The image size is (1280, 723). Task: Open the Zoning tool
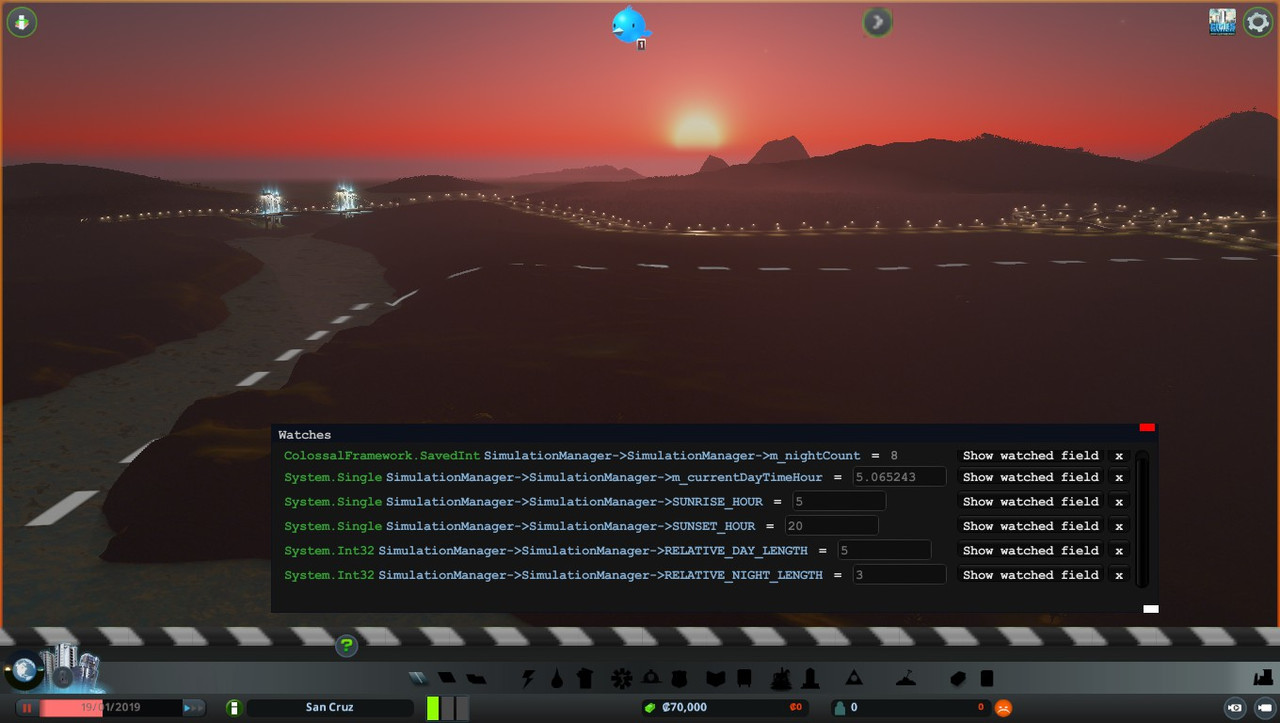click(447, 679)
